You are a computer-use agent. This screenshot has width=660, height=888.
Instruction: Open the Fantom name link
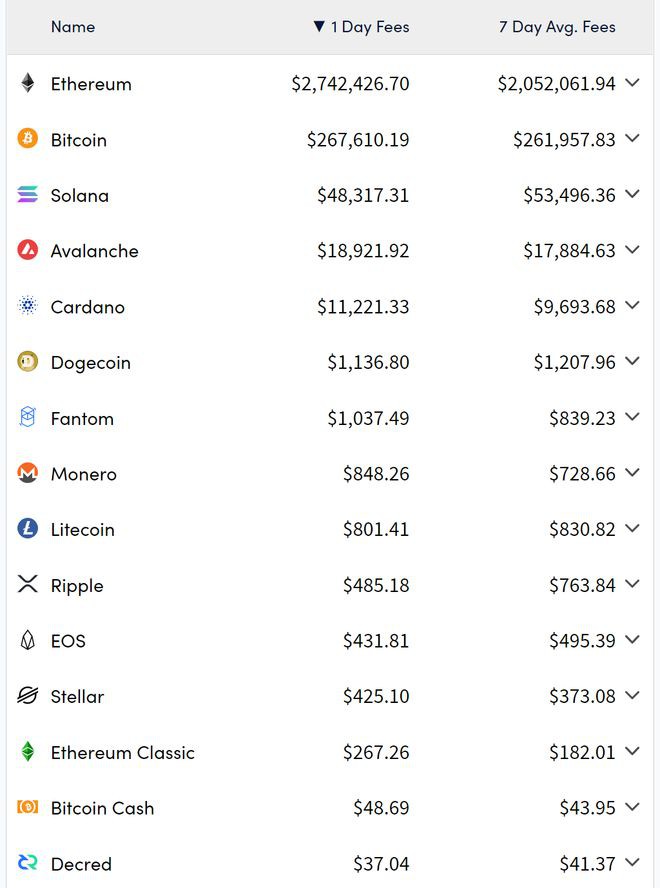point(82,418)
